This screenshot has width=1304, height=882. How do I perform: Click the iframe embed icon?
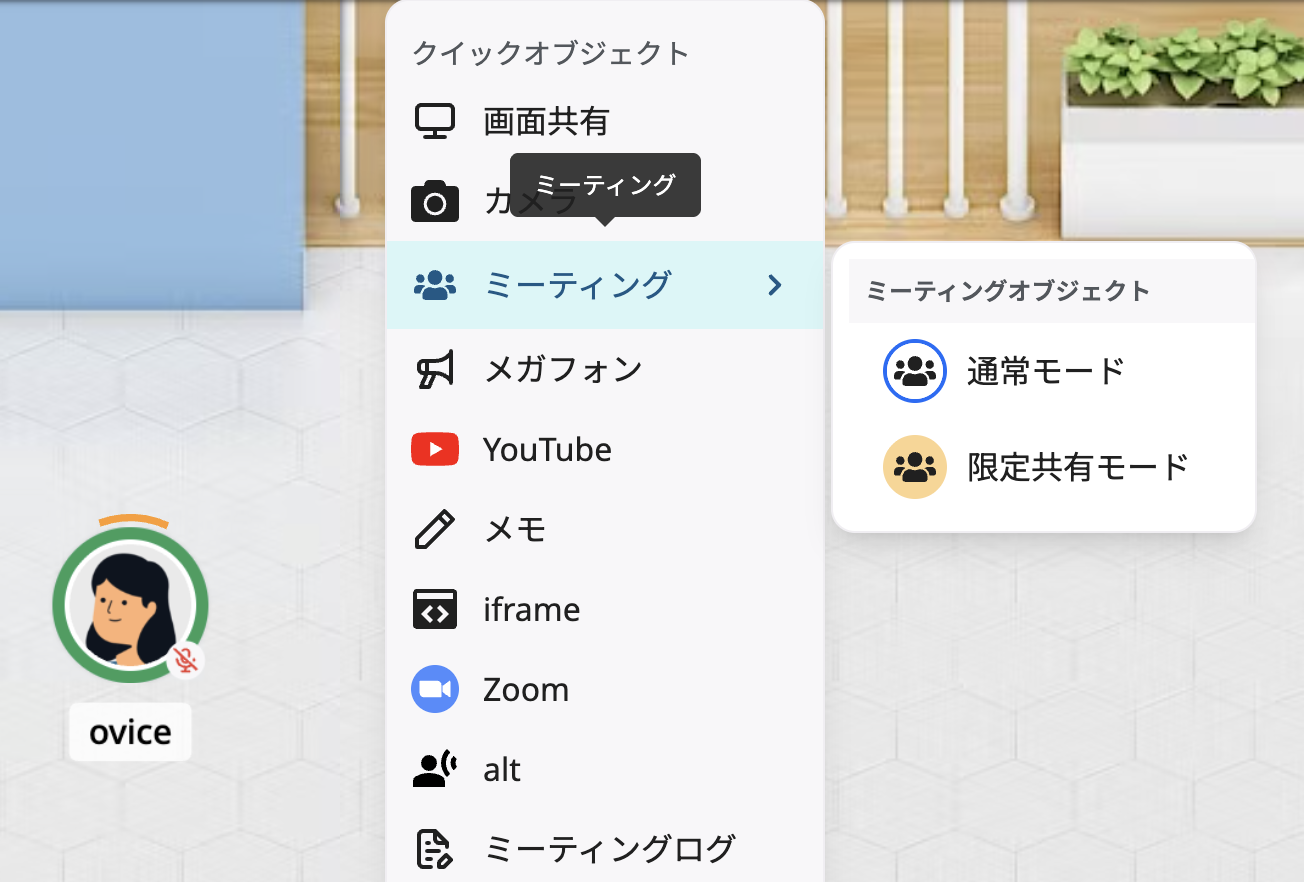(x=435, y=609)
